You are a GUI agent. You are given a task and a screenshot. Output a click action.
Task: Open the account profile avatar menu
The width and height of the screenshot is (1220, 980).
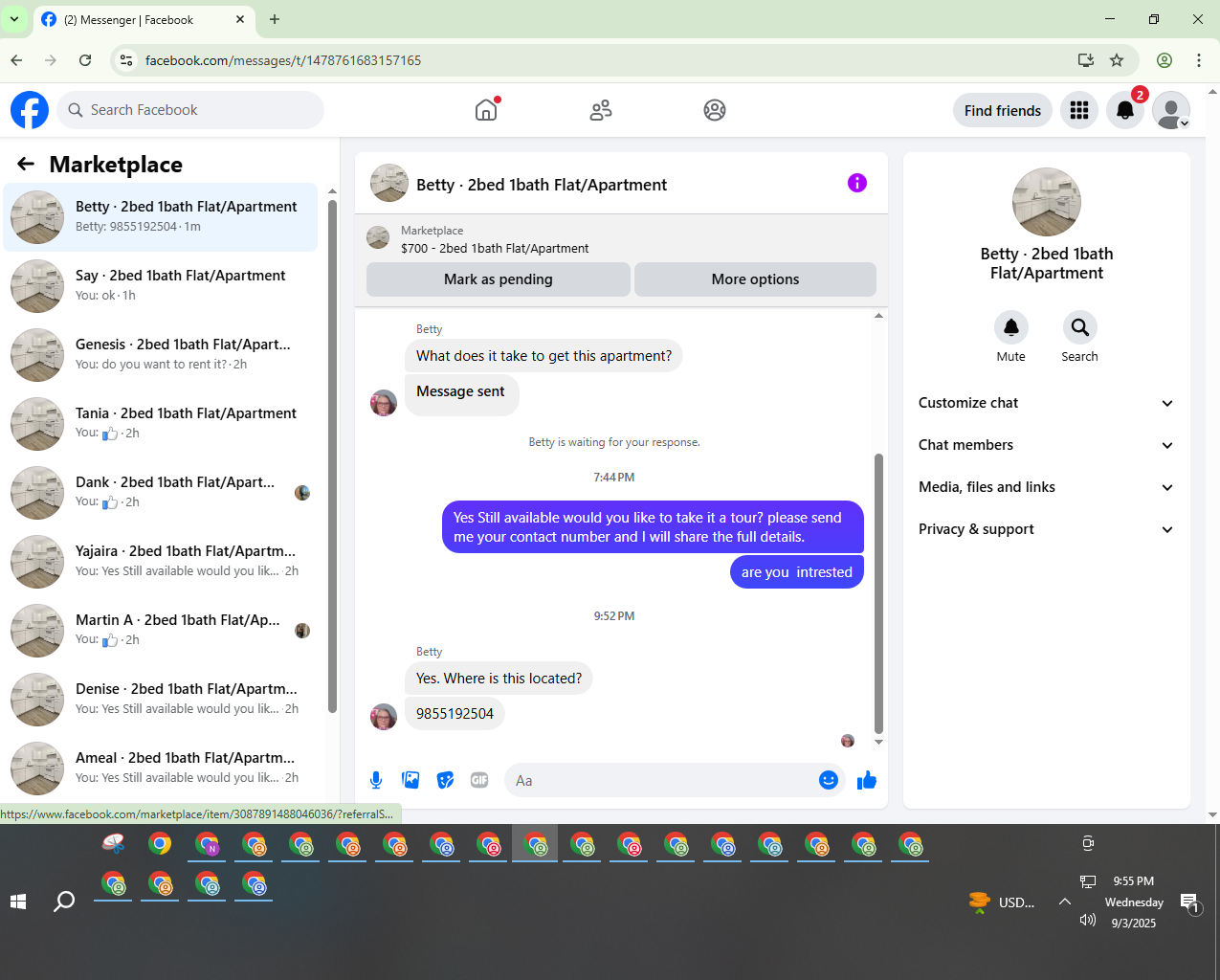coord(1171,110)
